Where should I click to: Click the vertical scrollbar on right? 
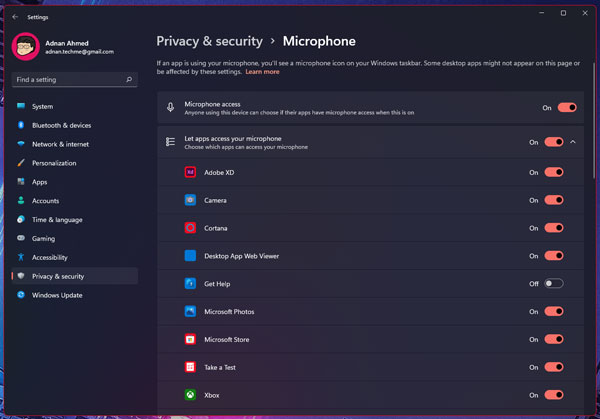click(593, 122)
